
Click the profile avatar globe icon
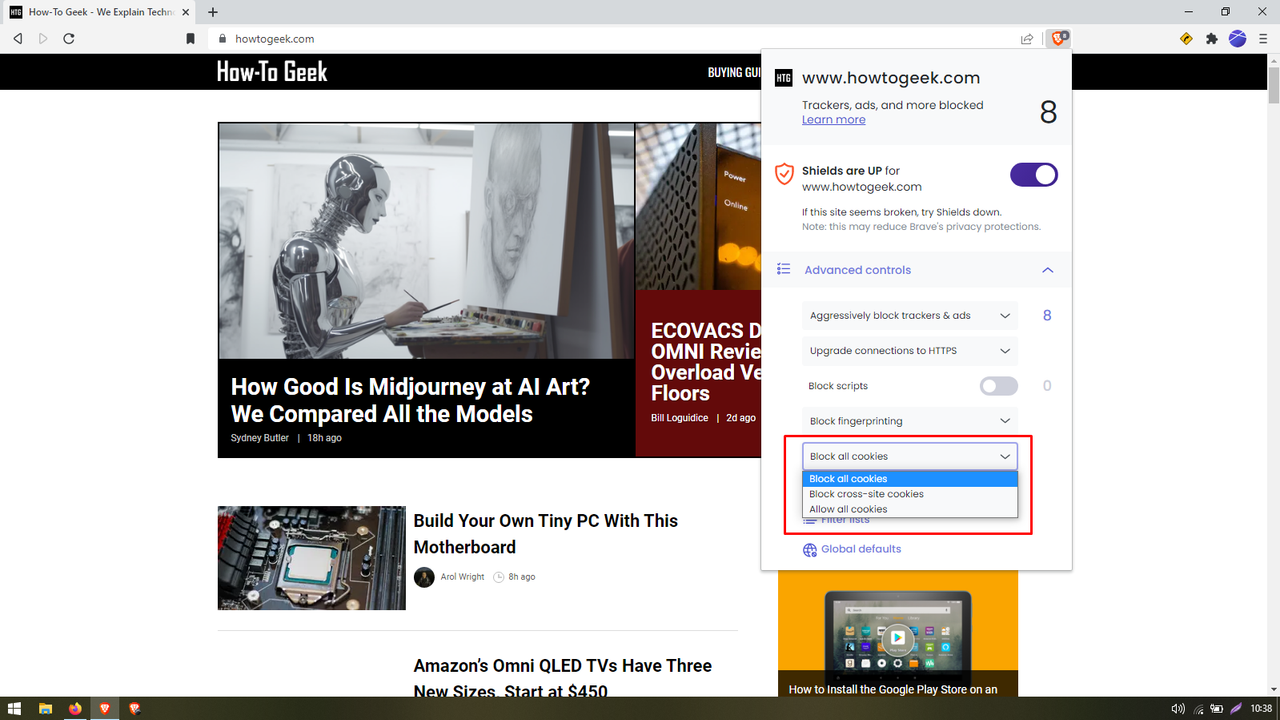1237,38
